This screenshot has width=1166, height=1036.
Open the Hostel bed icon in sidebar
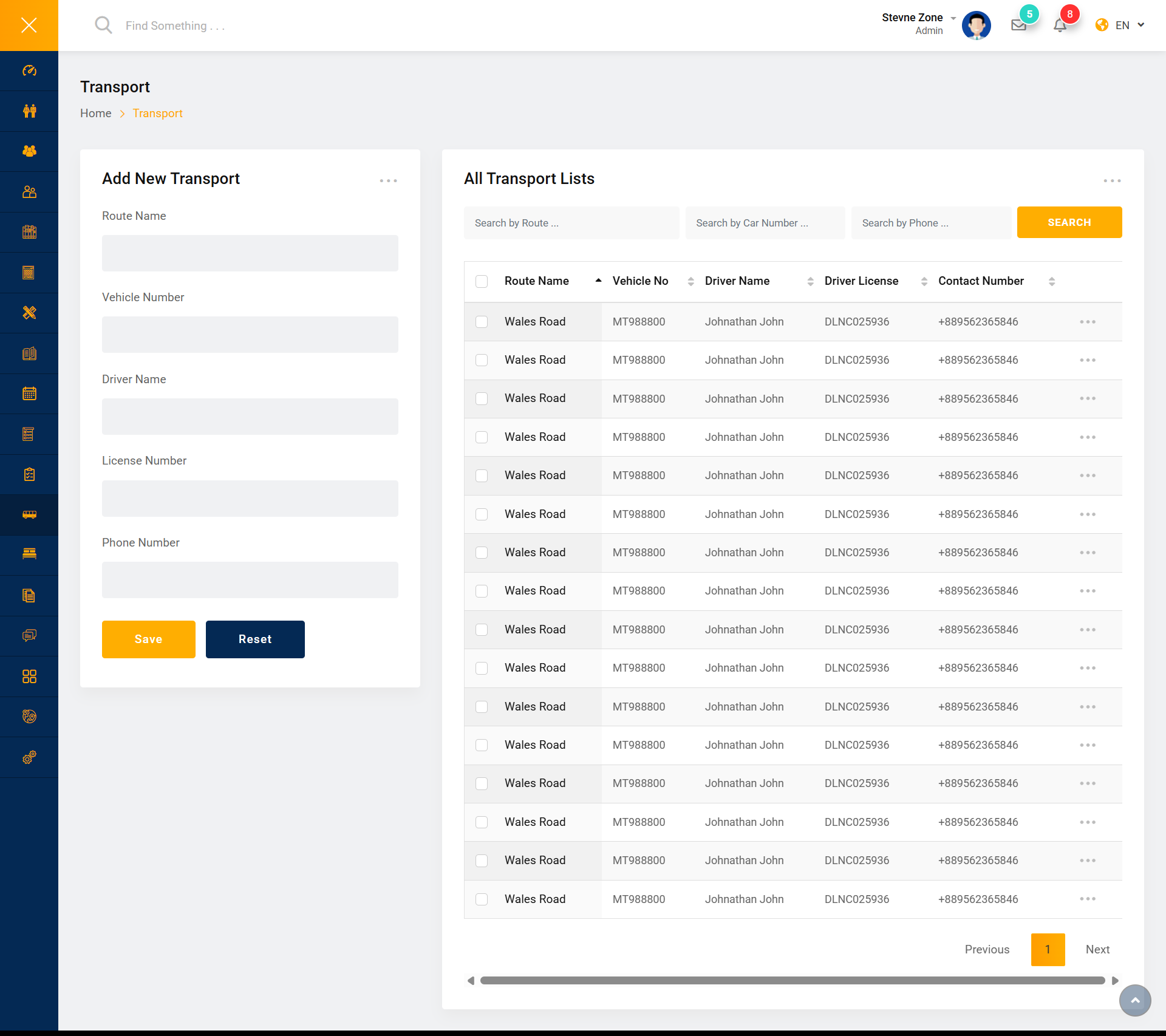coord(29,555)
